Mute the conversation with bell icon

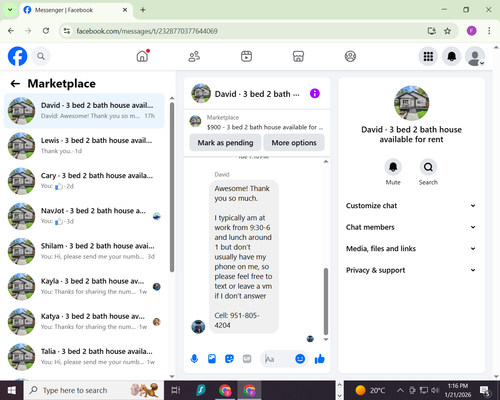(393, 167)
